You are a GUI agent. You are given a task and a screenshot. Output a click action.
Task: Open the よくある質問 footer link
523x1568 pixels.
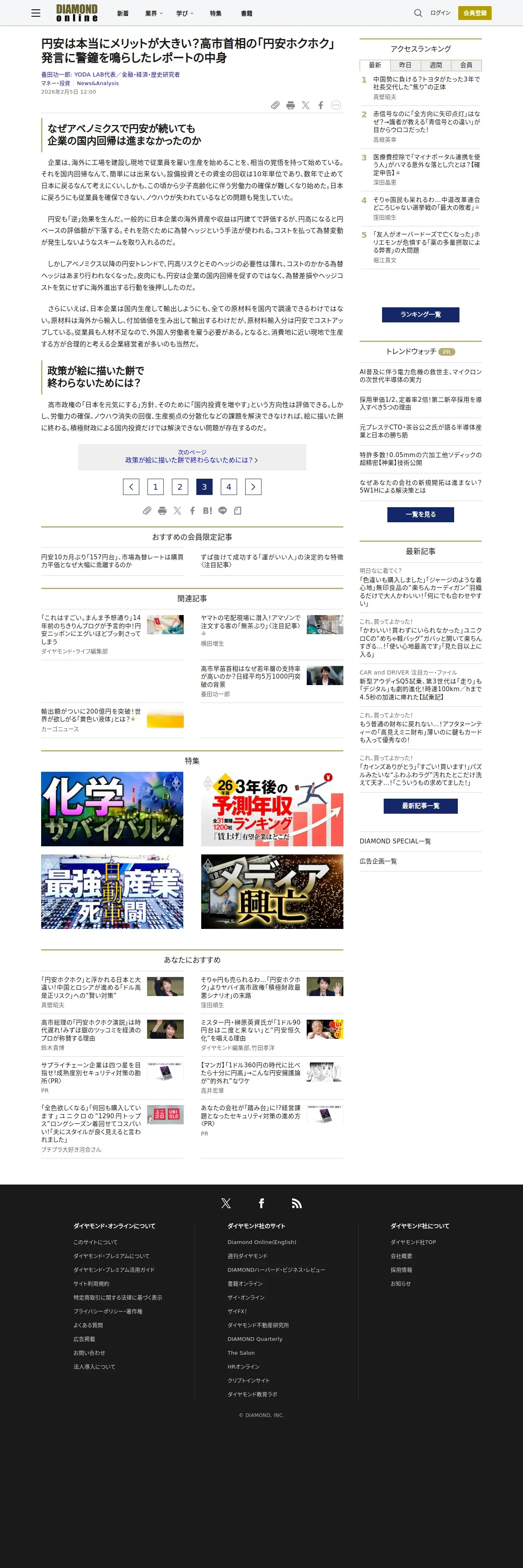88,1325
